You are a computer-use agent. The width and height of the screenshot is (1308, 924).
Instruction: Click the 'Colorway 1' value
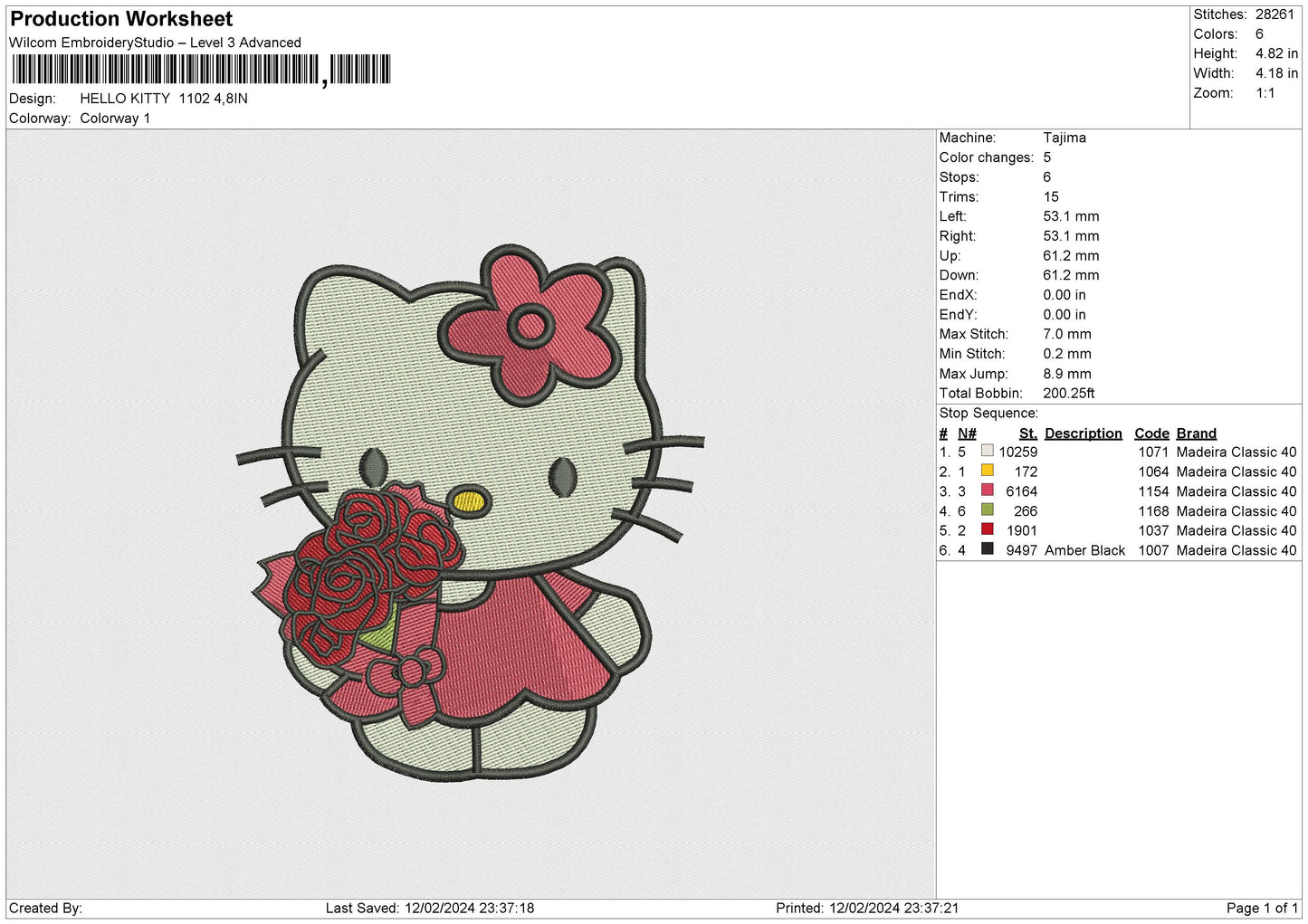coord(115,119)
